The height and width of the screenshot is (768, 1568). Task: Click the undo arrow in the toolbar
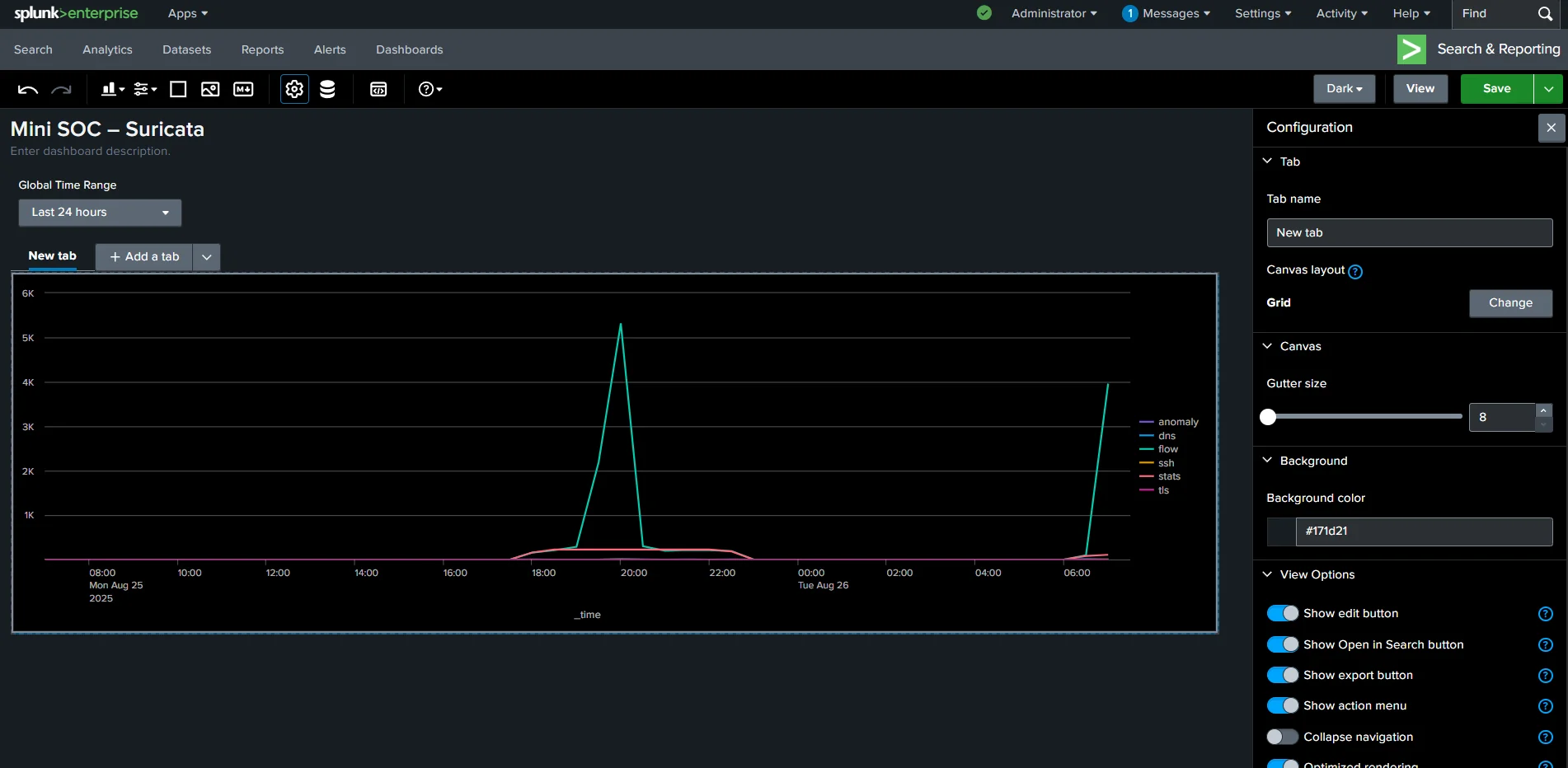[x=28, y=90]
